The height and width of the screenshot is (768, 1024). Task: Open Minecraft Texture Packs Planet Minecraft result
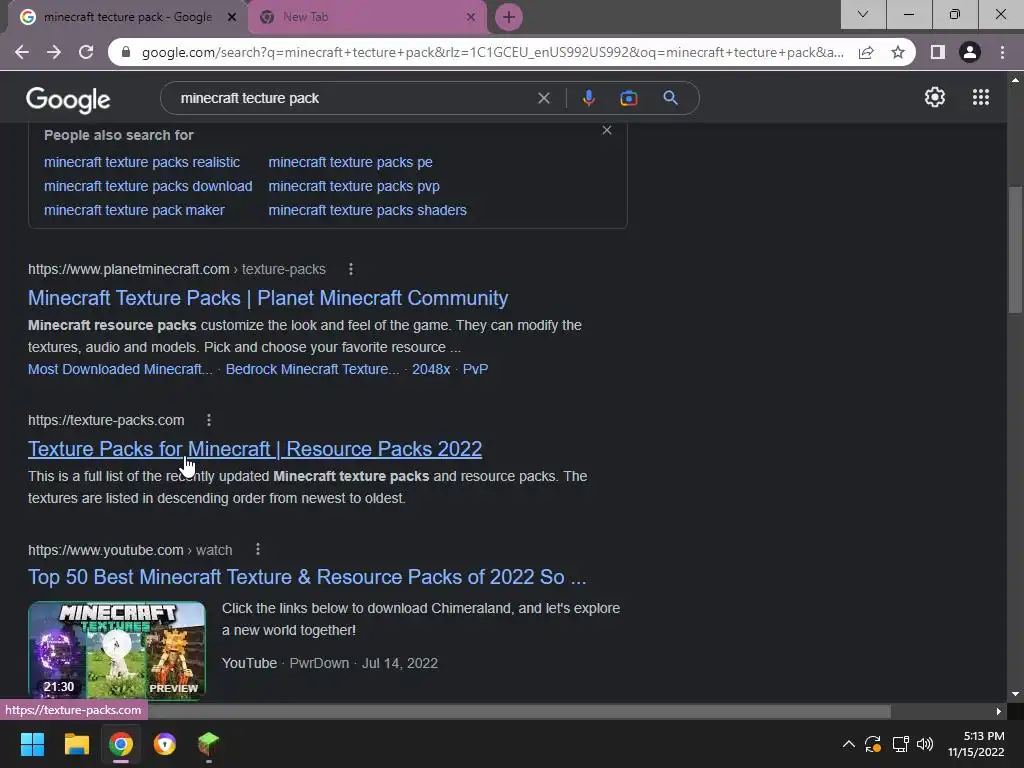tap(268, 298)
